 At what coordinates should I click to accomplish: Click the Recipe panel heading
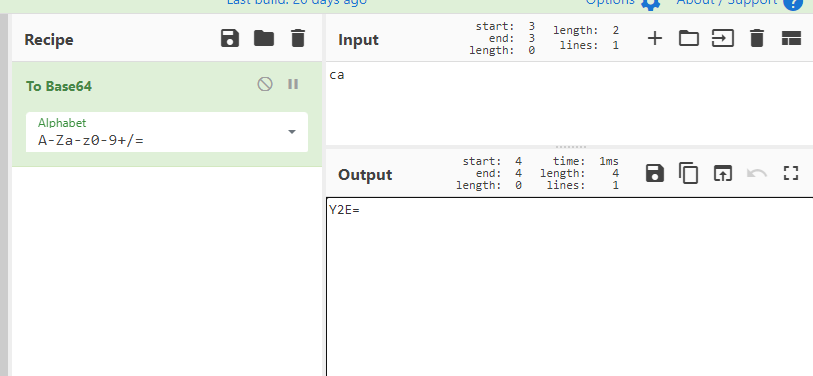(x=49, y=40)
